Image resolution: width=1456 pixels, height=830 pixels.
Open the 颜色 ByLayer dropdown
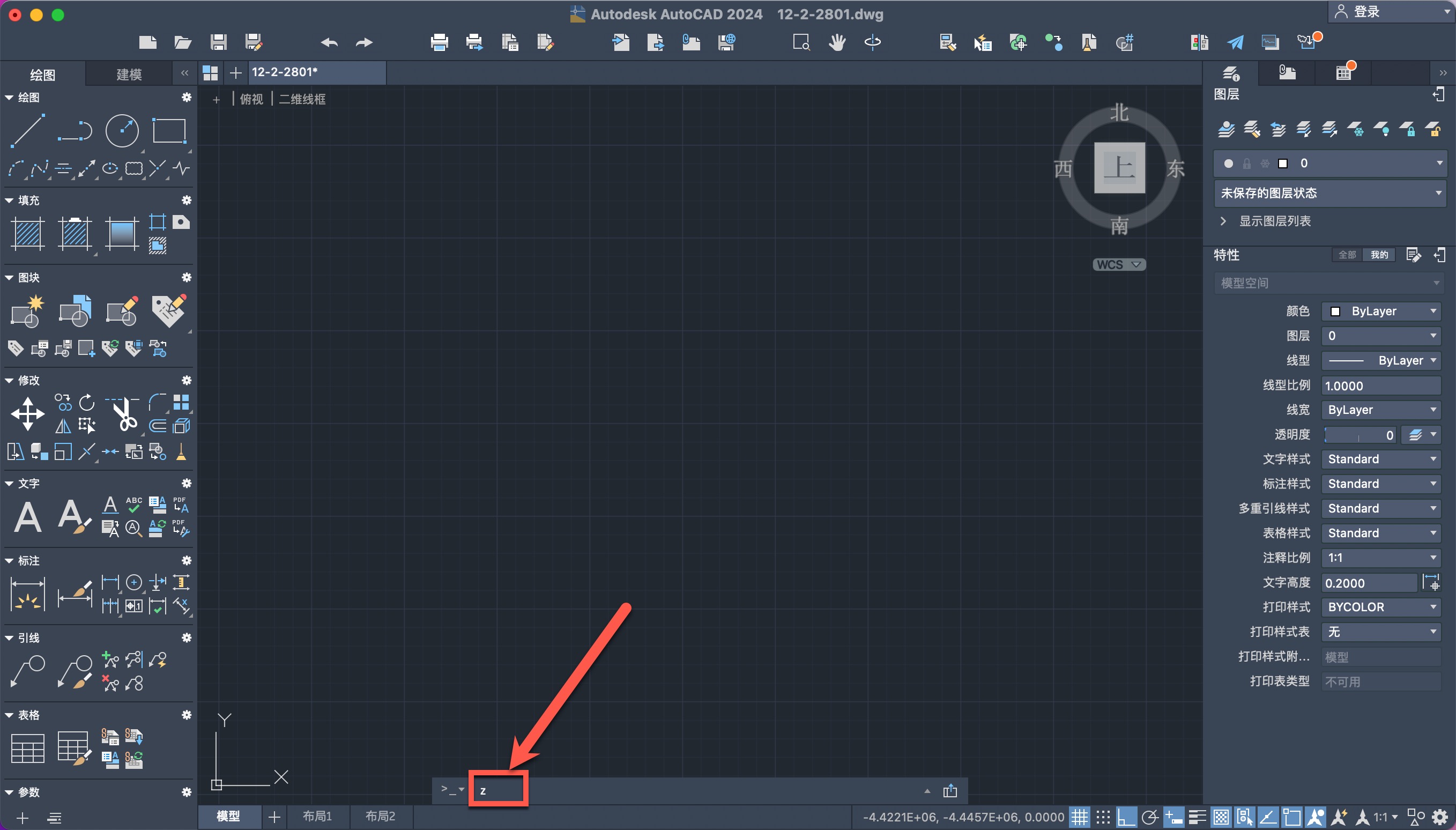[1381, 311]
